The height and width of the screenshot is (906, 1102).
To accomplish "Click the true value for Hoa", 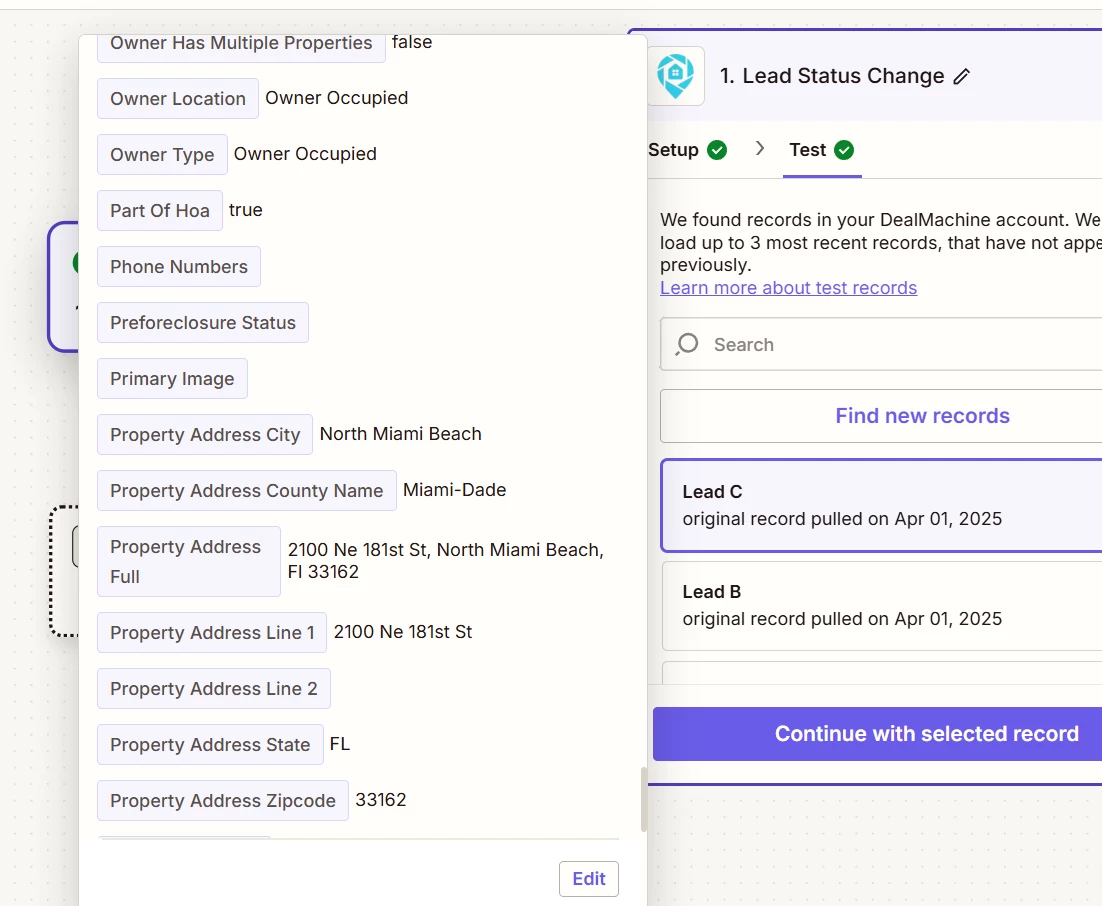I will pos(246,209).
